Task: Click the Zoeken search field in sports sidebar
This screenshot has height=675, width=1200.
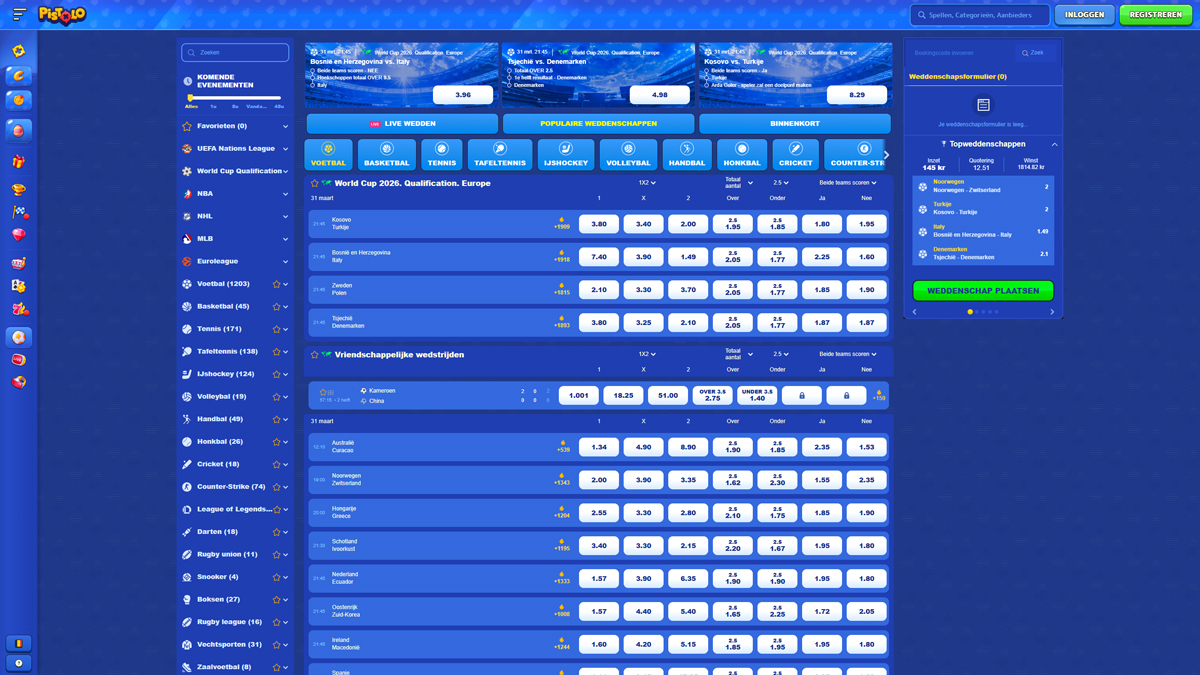Action: click(x=235, y=52)
